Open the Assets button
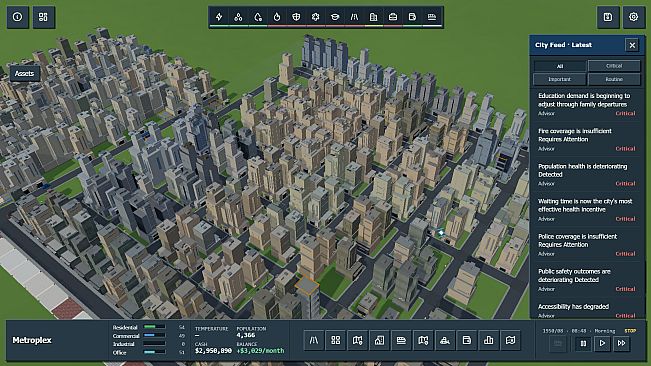 coord(24,73)
